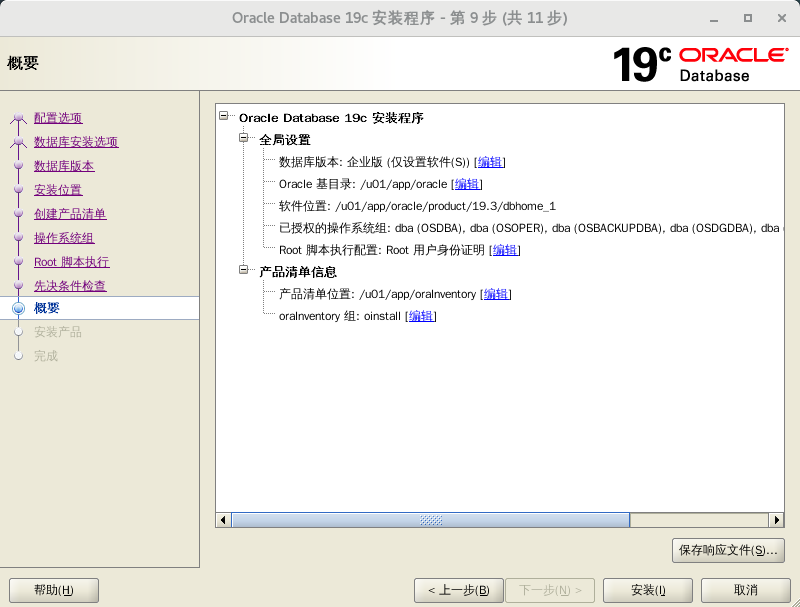800x607 pixels.
Task: Cancel the installer with 取消
Action: click(x=745, y=590)
